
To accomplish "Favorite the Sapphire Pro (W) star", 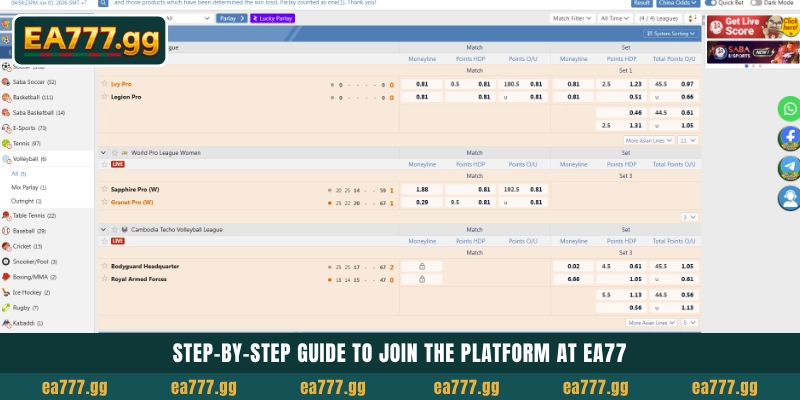I will 105,189.
